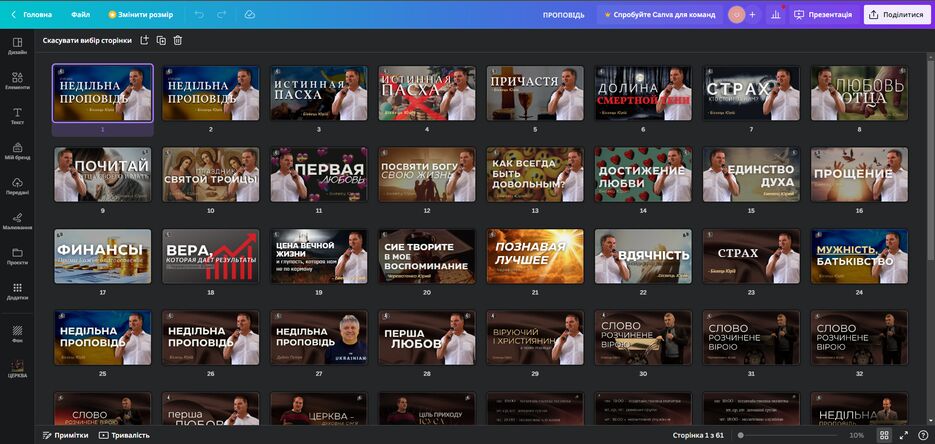Viewport: 935px width, 444px height.
Task: Click Скасувати вибір сторінки
Action: coord(87,41)
